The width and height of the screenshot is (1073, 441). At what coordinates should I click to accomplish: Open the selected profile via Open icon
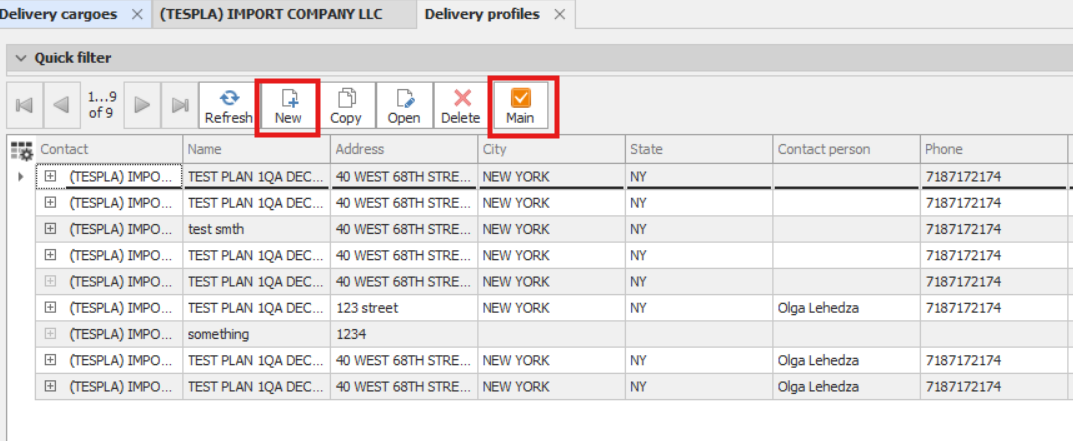click(x=404, y=106)
